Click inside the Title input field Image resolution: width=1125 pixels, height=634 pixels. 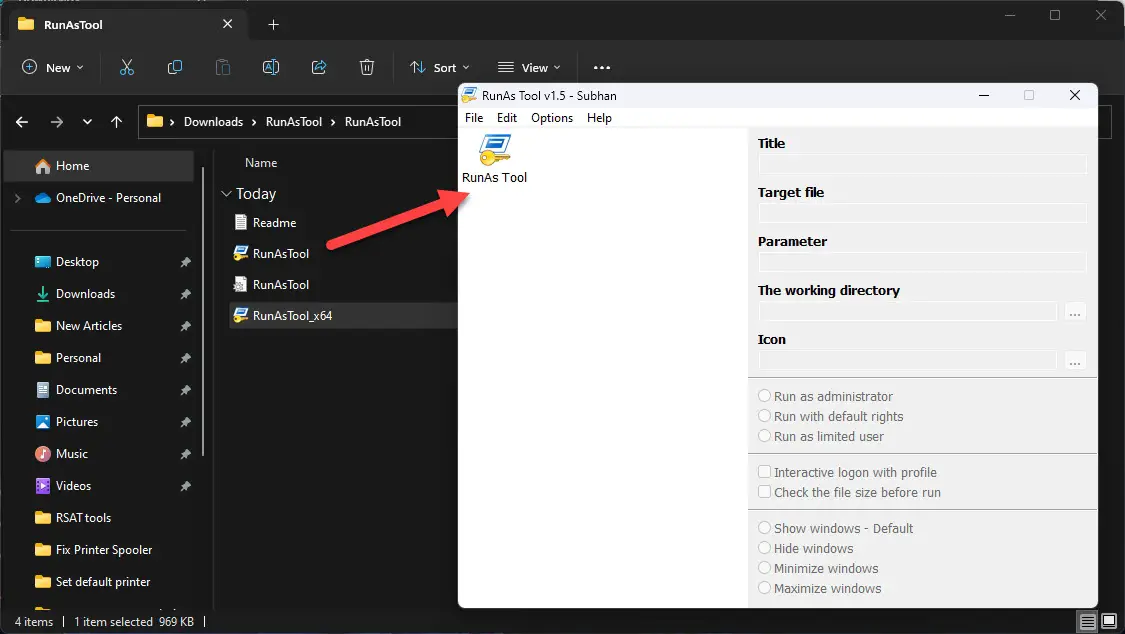coord(920,163)
